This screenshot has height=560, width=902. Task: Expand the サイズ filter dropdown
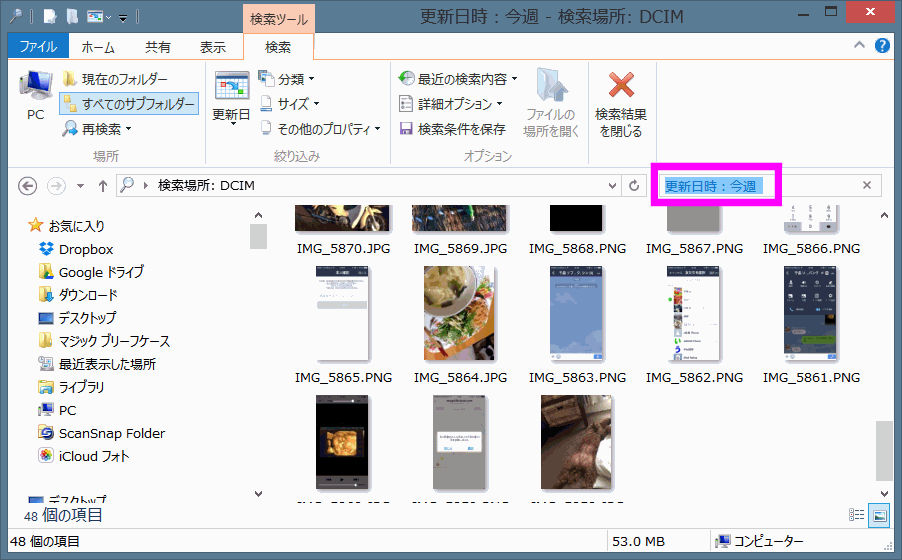(289, 104)
